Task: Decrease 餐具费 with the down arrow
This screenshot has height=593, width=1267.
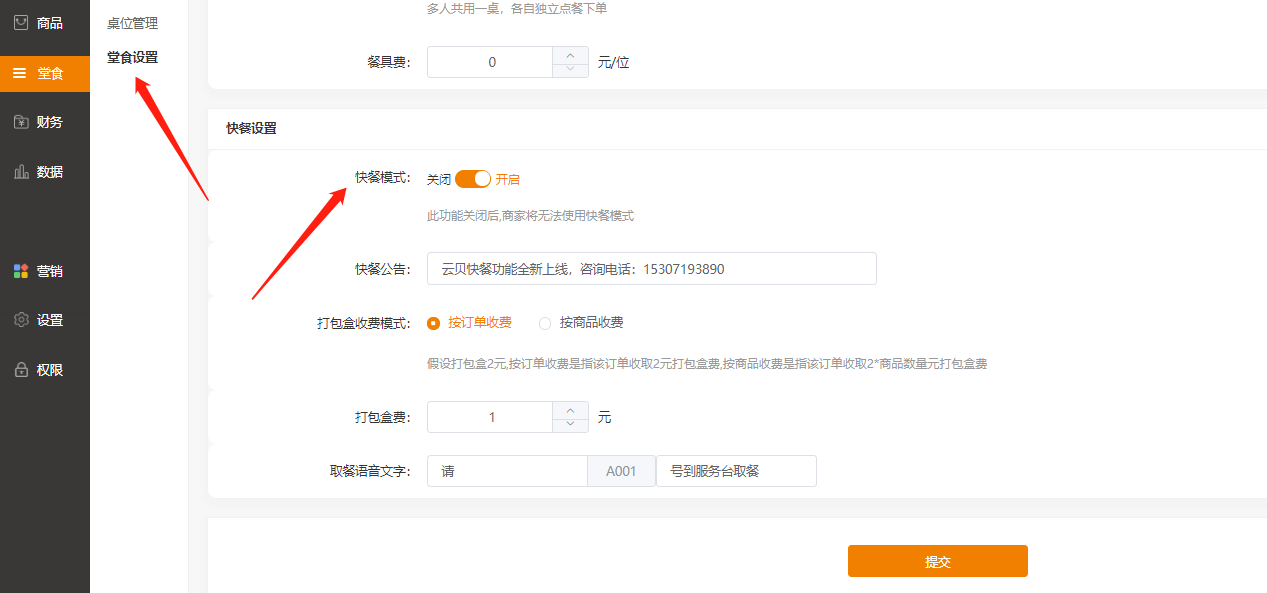Action: point(570,69)
